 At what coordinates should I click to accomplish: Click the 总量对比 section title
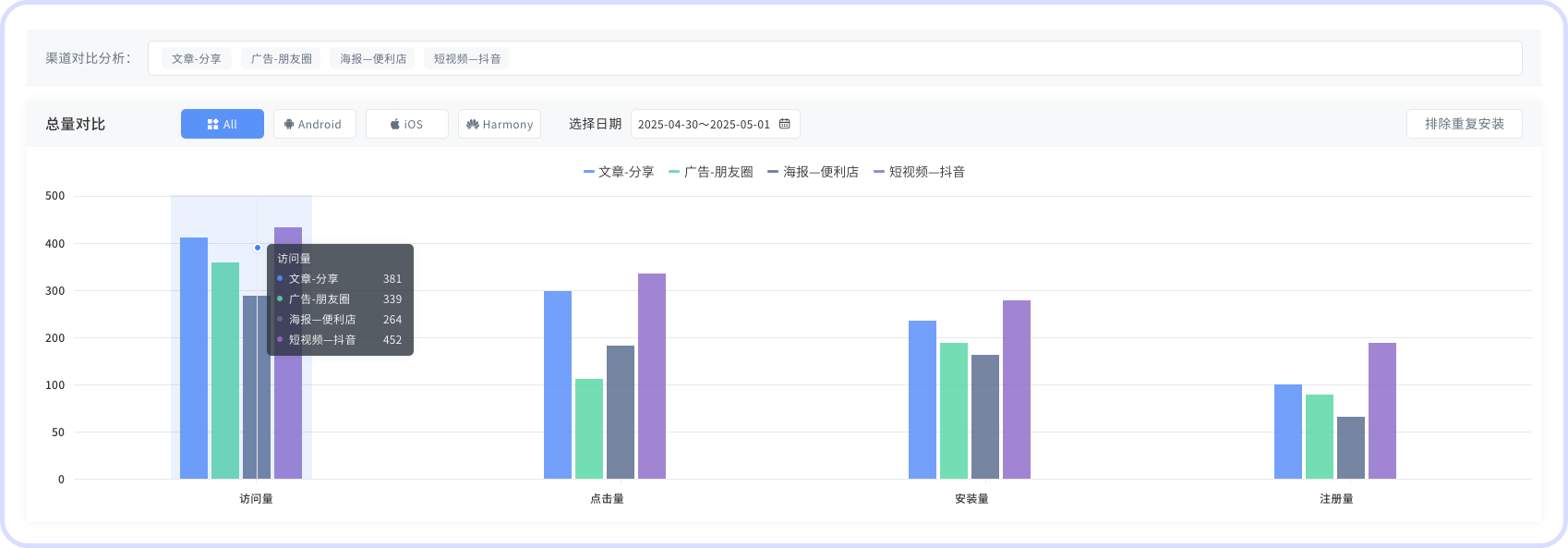[76, 124]
